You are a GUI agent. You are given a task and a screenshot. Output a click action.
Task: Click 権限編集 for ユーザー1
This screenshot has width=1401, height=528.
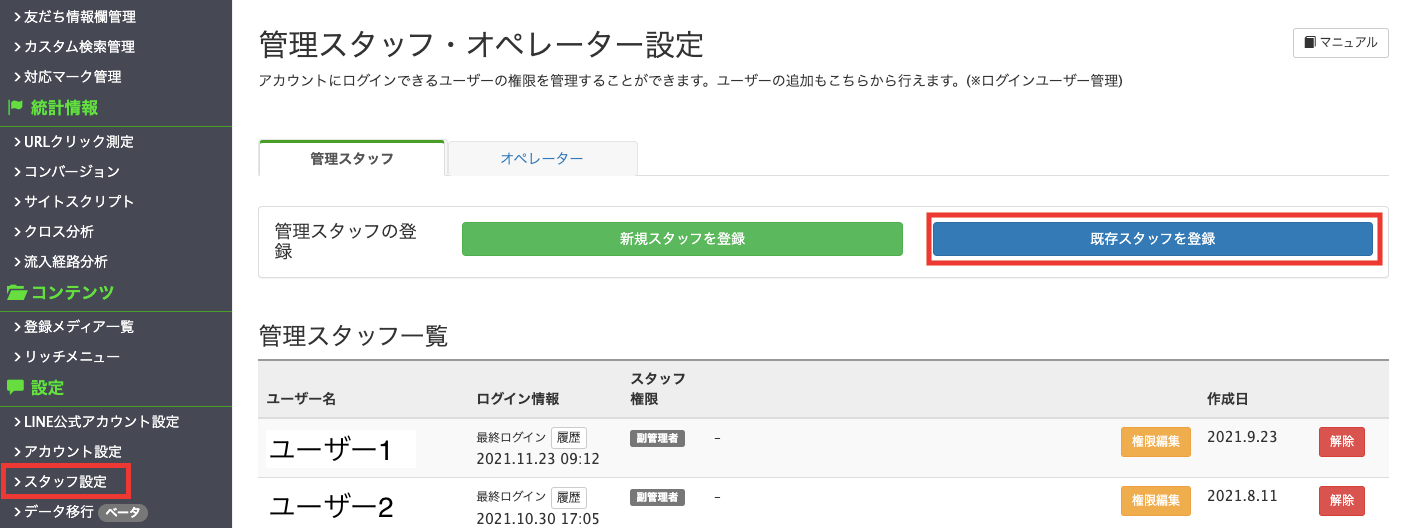(1155, 442)
